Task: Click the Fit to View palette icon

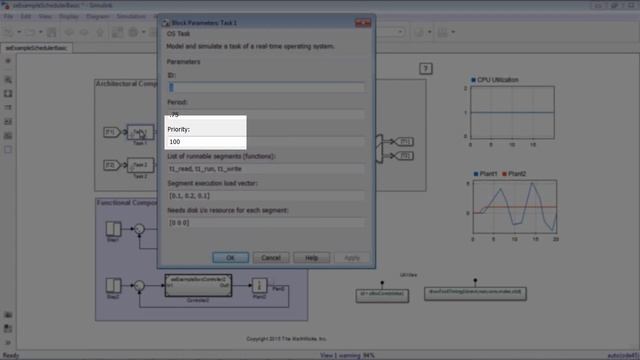Action: tap(8, 93)
